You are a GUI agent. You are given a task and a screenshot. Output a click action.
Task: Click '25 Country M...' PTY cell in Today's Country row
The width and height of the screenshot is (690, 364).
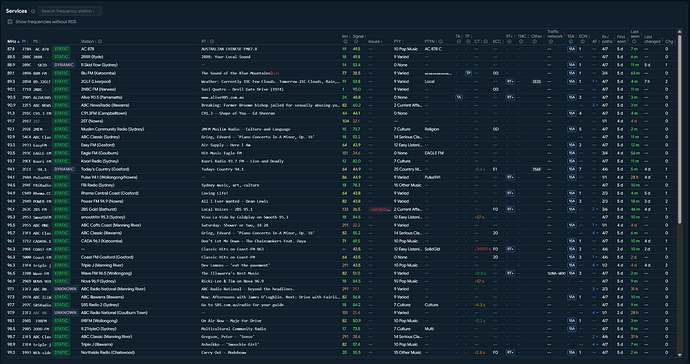pyautogui.click(x=407, y=169)
